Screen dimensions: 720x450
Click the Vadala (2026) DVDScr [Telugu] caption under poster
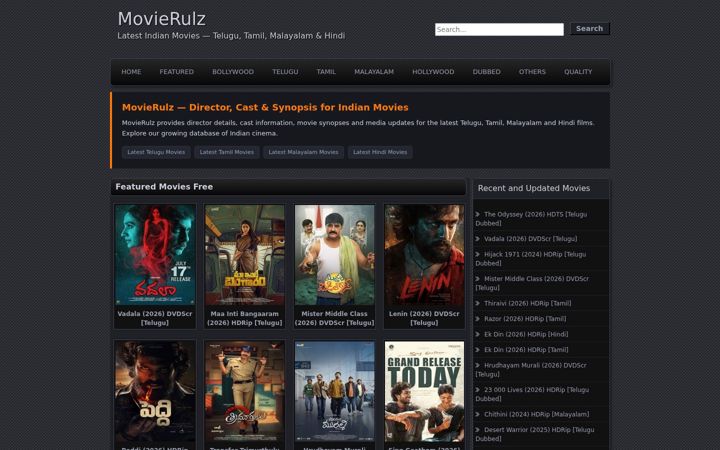coord(155,318)
